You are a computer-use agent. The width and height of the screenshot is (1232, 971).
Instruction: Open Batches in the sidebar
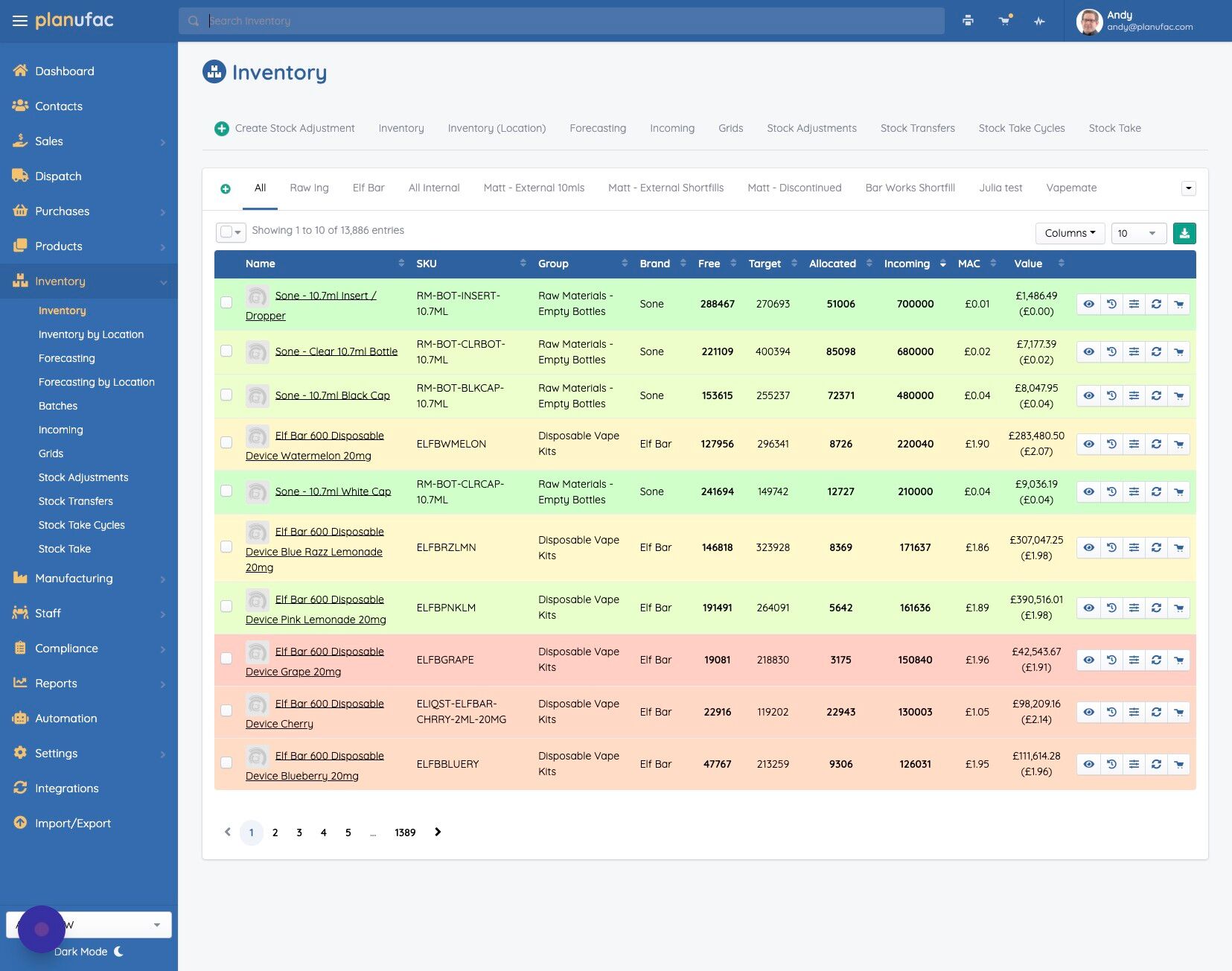click(58, 406)
